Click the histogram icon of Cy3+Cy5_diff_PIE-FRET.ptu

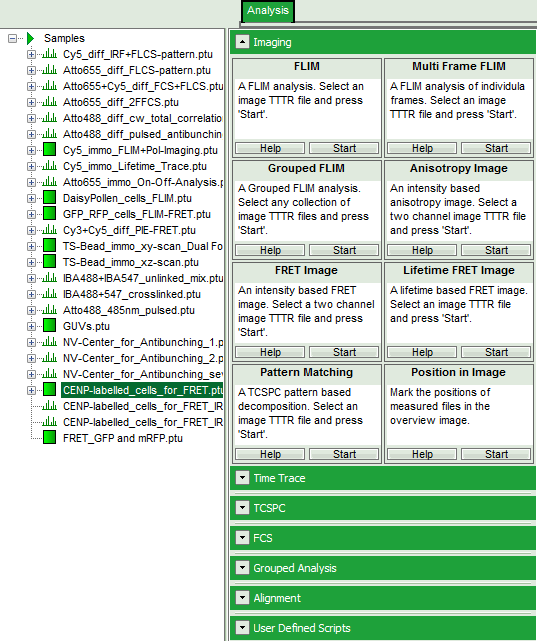tap(49, 230)
